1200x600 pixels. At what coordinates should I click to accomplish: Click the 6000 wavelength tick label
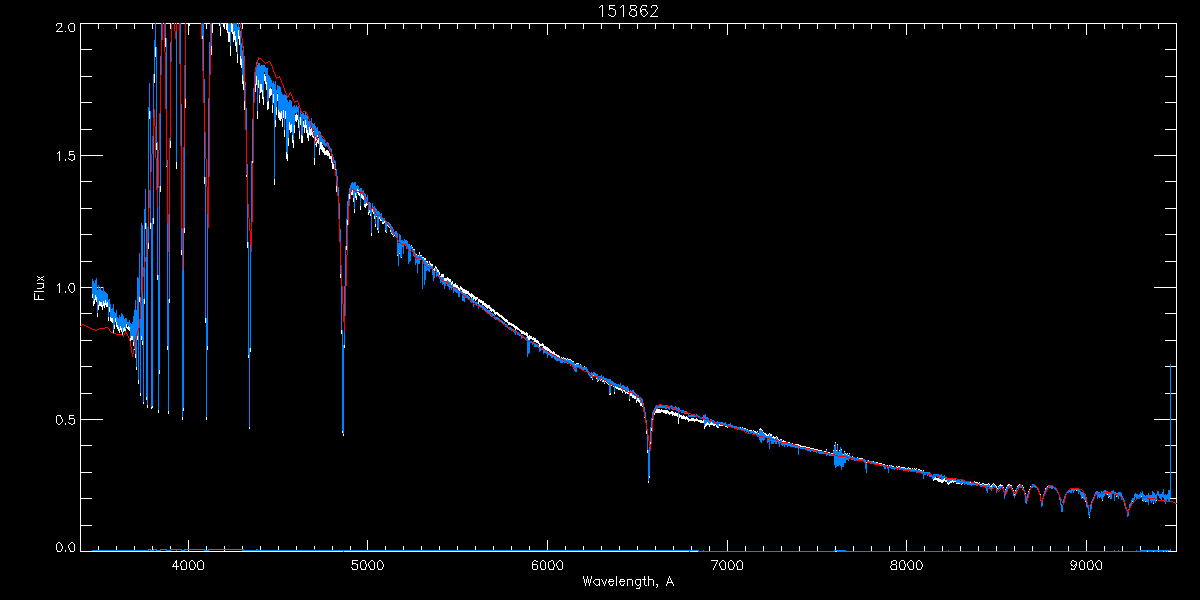tap(547, 565)
